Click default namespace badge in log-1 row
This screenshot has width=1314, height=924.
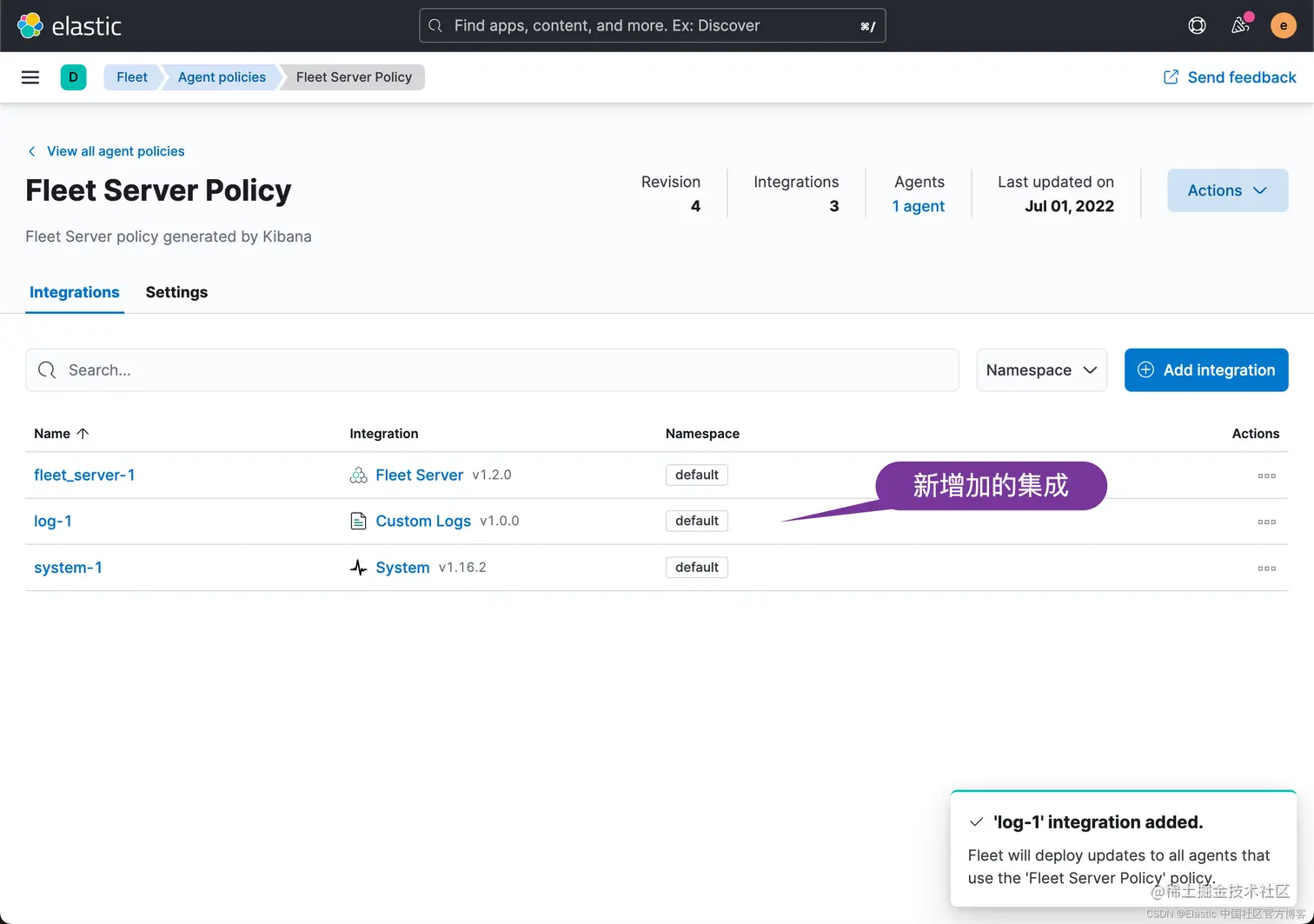[x=697, y=522]
